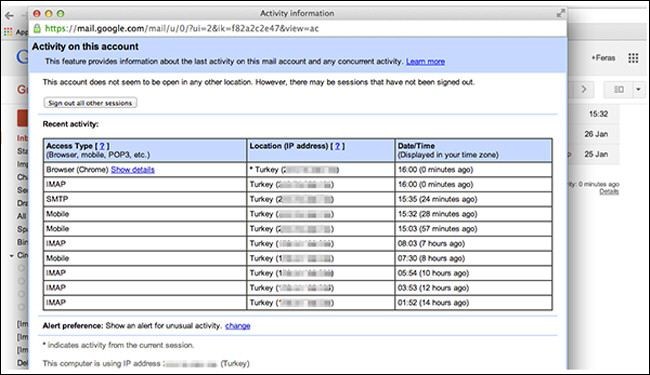Select '15:32 (28 minutes ago)' time cell
This screenshot has width=650, height=375.
[473, 214]
